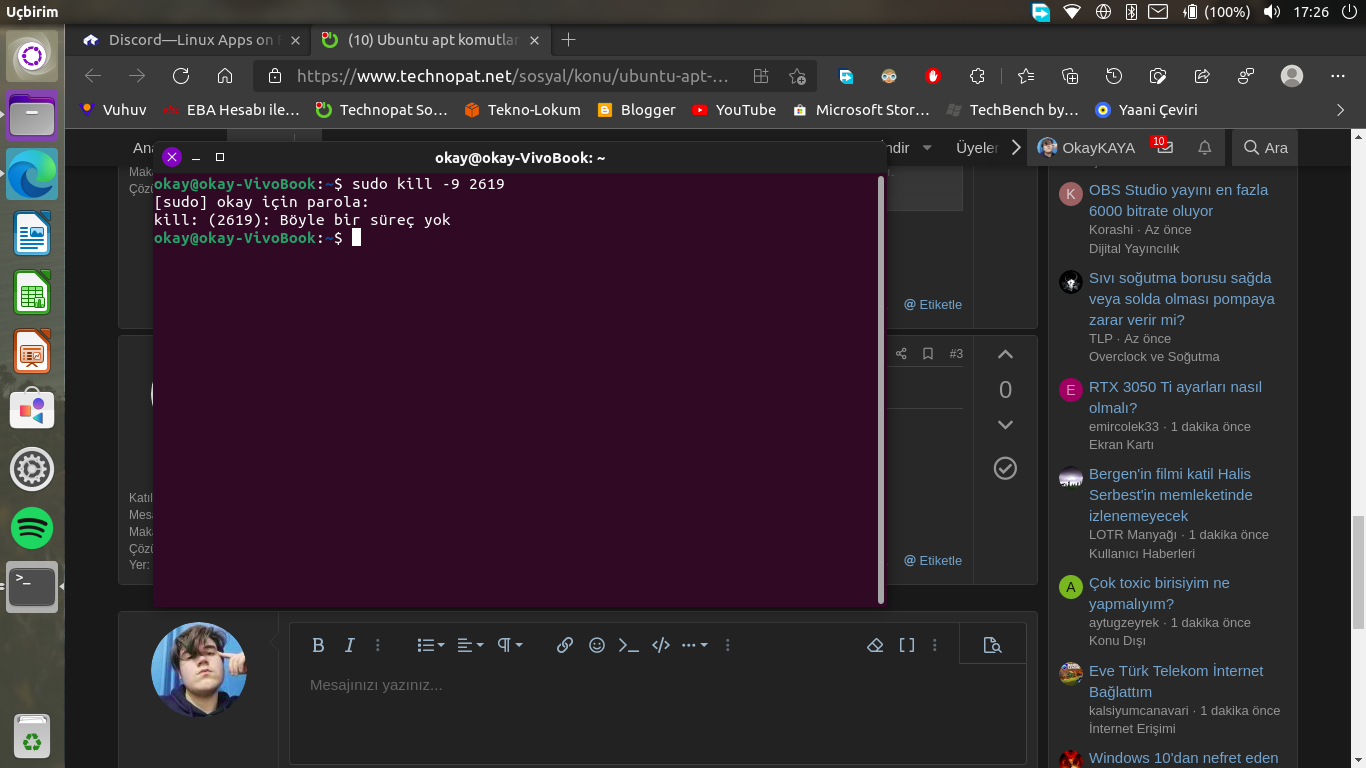Expand the list options dropdown
Viewport: 1366px width, 768px height.
coord(430,645)
